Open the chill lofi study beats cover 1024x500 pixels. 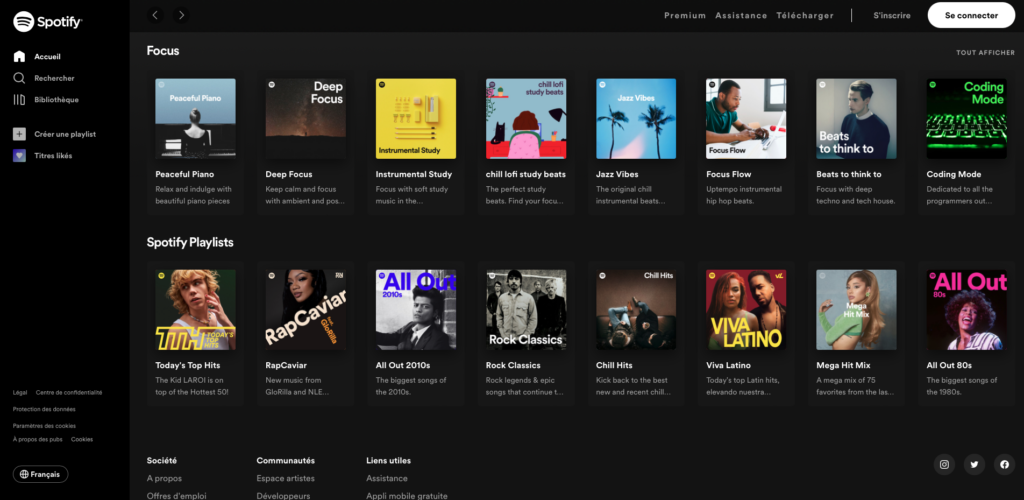point(526,119)
